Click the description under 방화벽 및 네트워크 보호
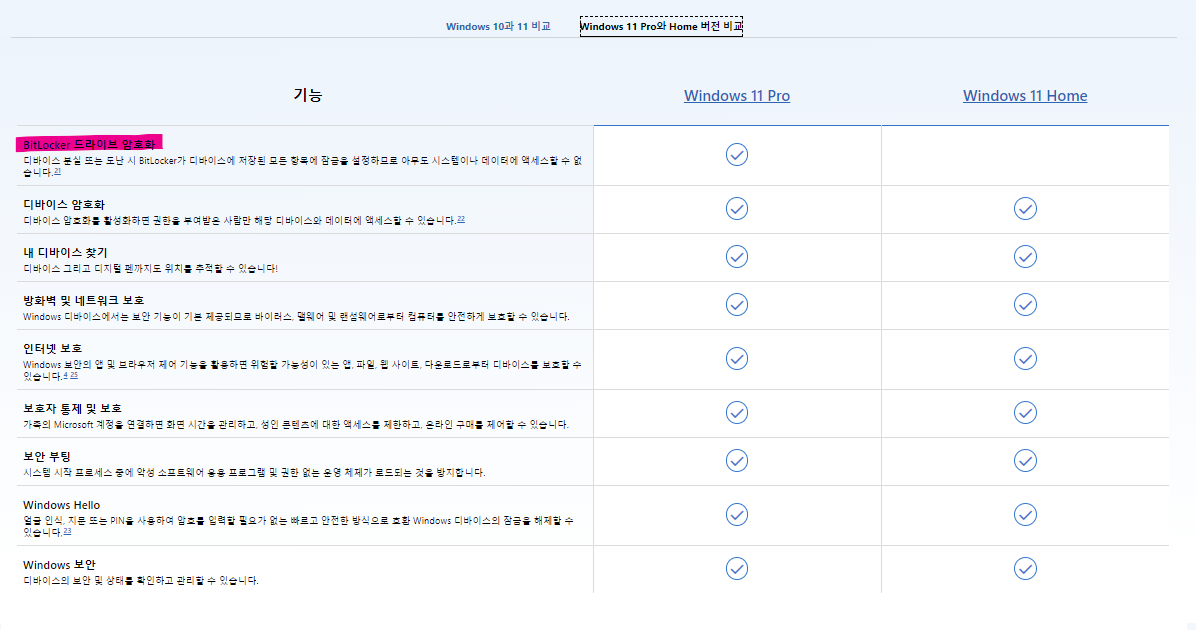The image size is (1196, 630). (296, 317)
